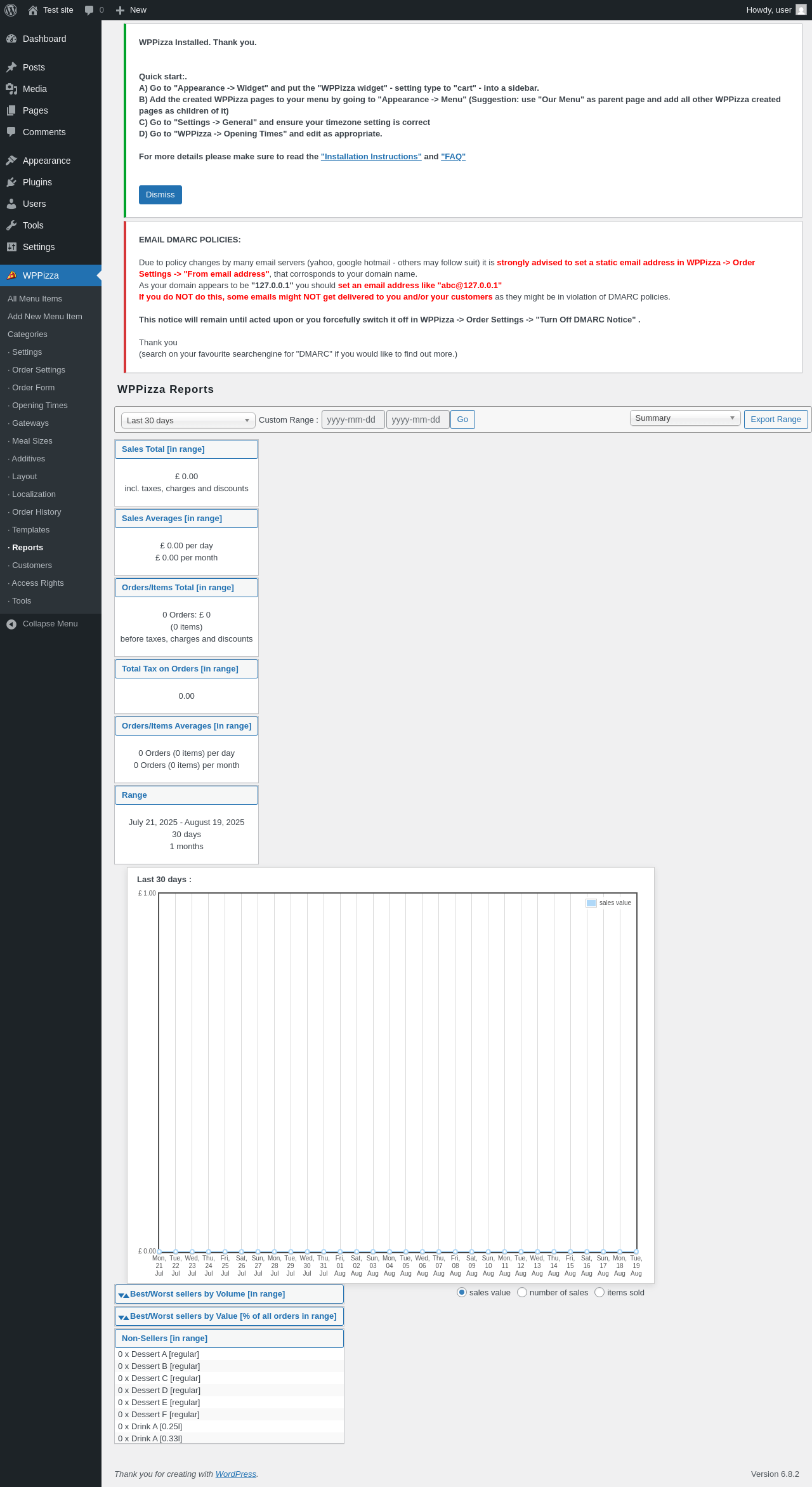Open the user avatar next to Howdy
The height and width of the screenshot is (1487, 812).
coord(801,10)
